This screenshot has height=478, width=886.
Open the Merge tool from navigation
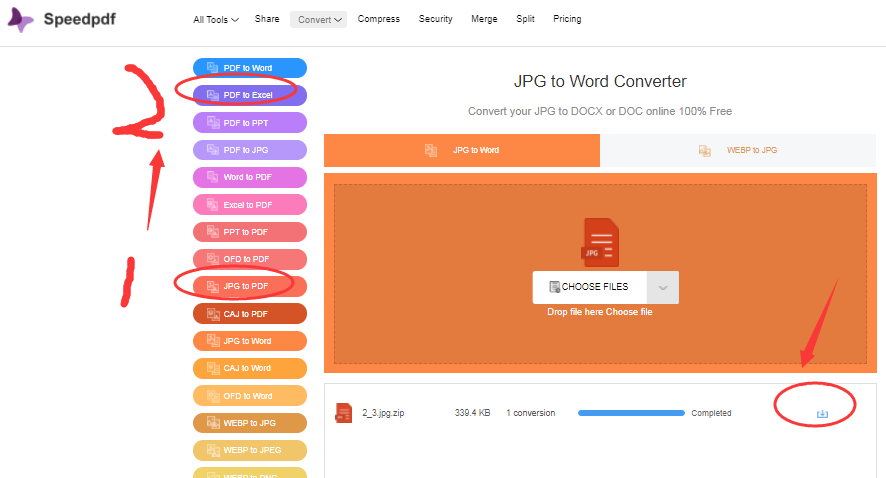[484, 19]
